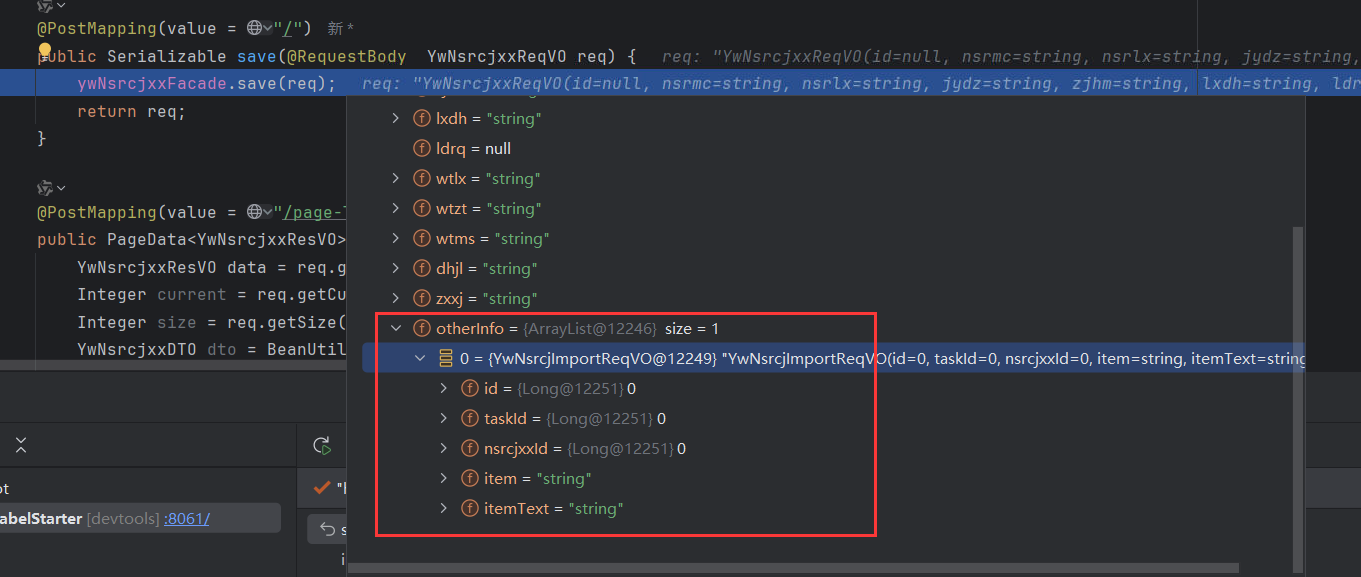The image size is (1361, 577).
Task: Select the ldrq = null row
Action: click(x=826, y=148)
